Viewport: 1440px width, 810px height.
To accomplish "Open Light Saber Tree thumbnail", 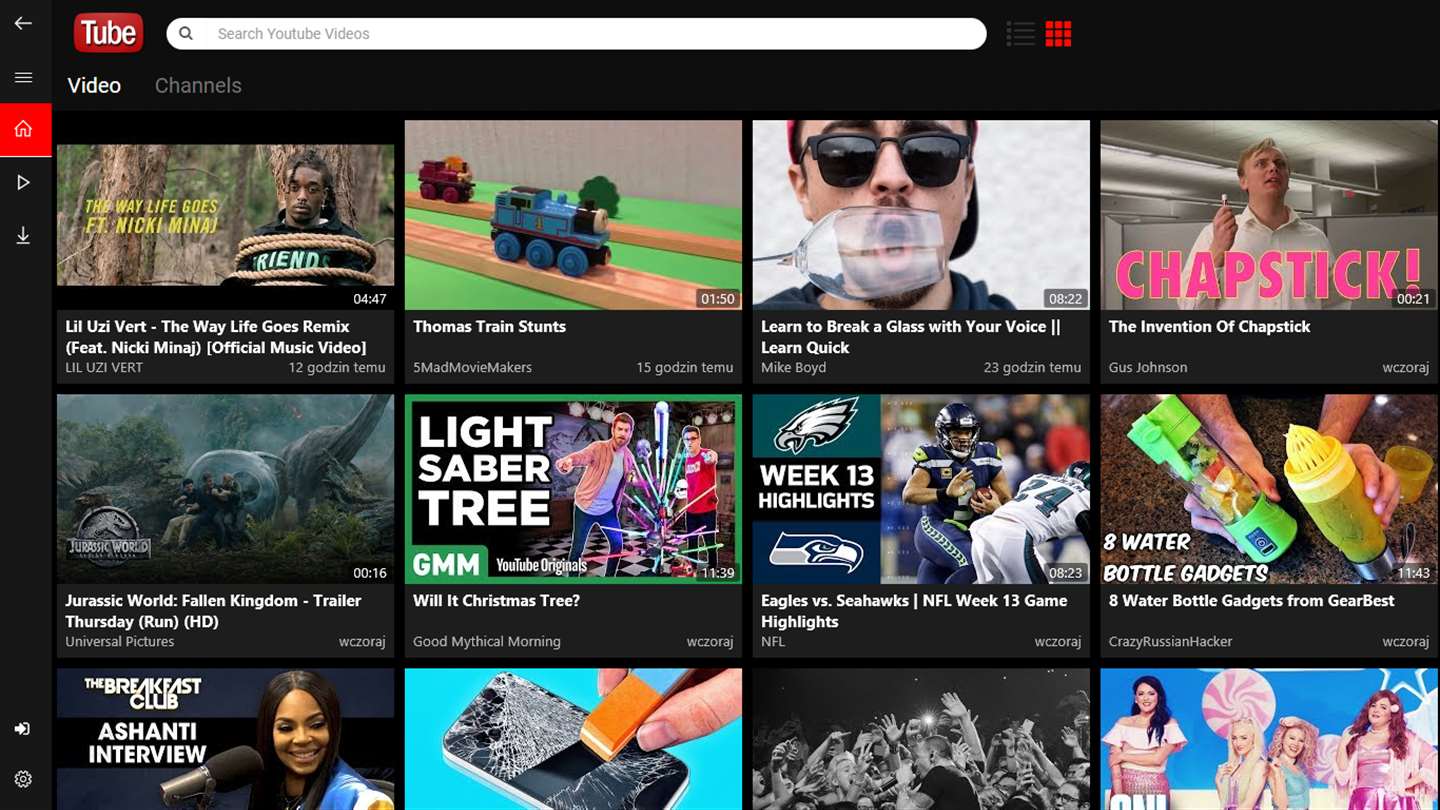I will coord(573,489).
